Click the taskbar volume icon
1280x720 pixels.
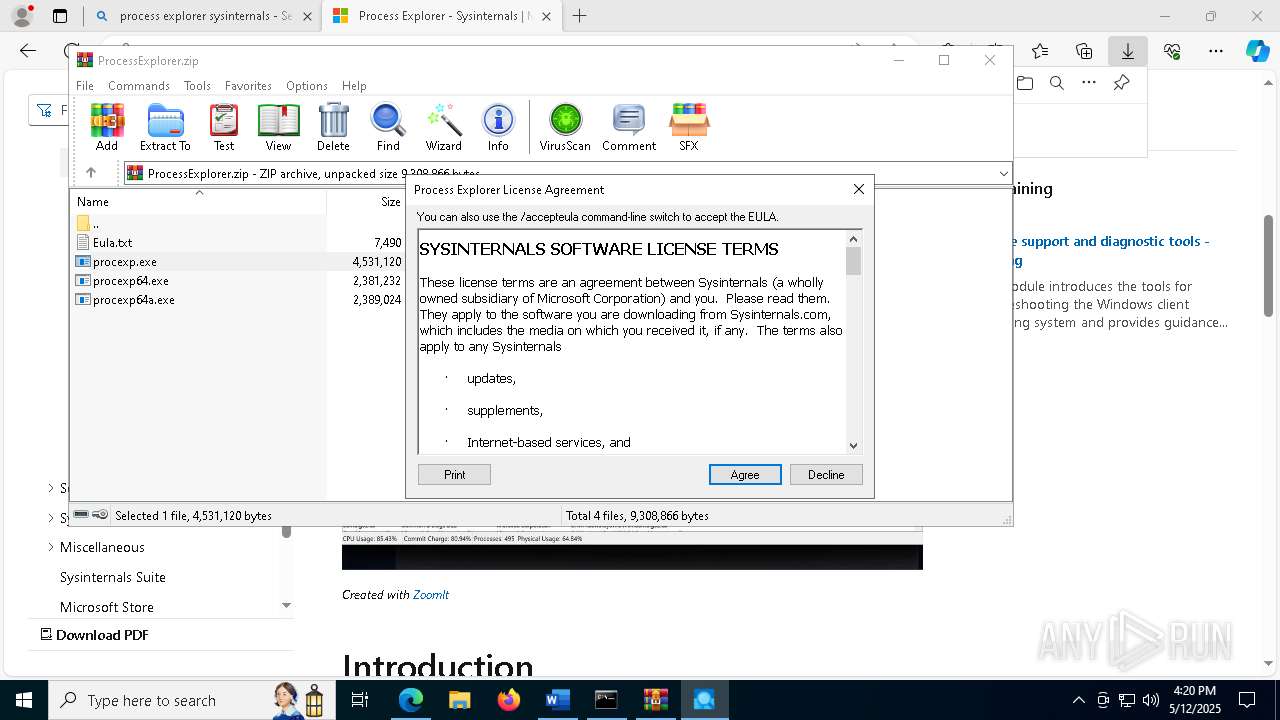1150,700
